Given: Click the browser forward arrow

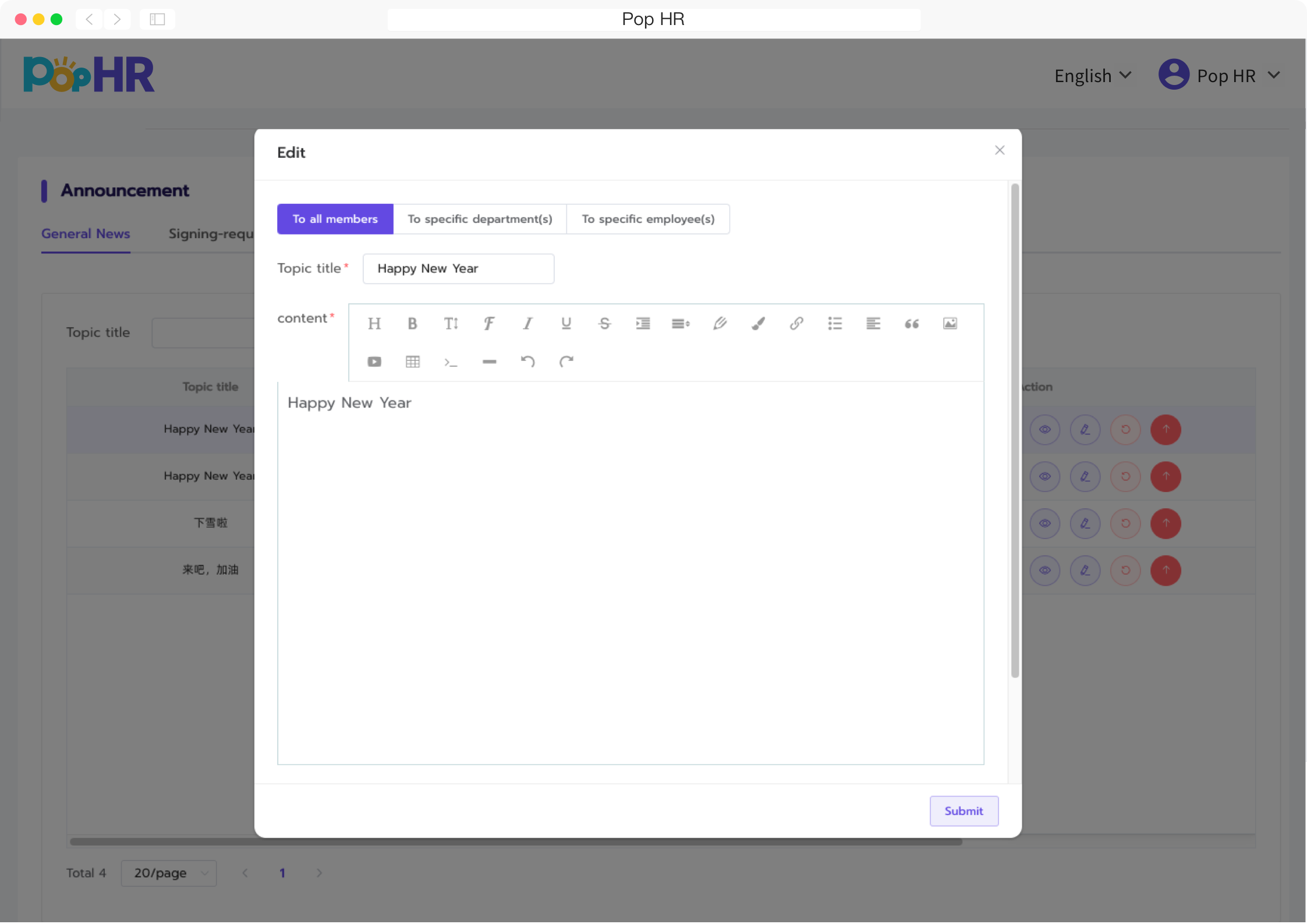Looking at the screenshot, I should (x=117, y=19).
